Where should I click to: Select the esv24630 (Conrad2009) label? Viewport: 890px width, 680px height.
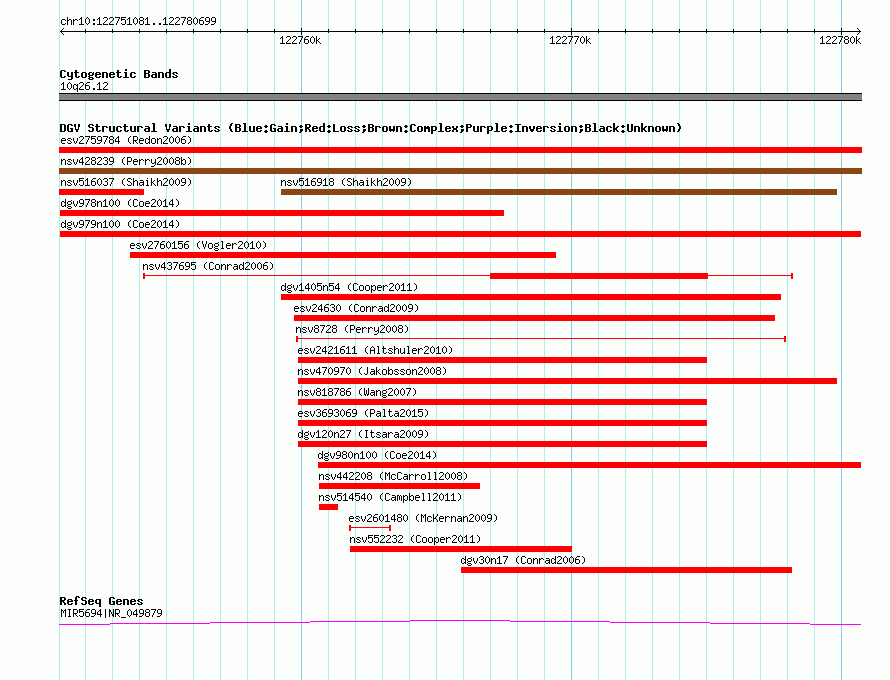pos(356,308)
